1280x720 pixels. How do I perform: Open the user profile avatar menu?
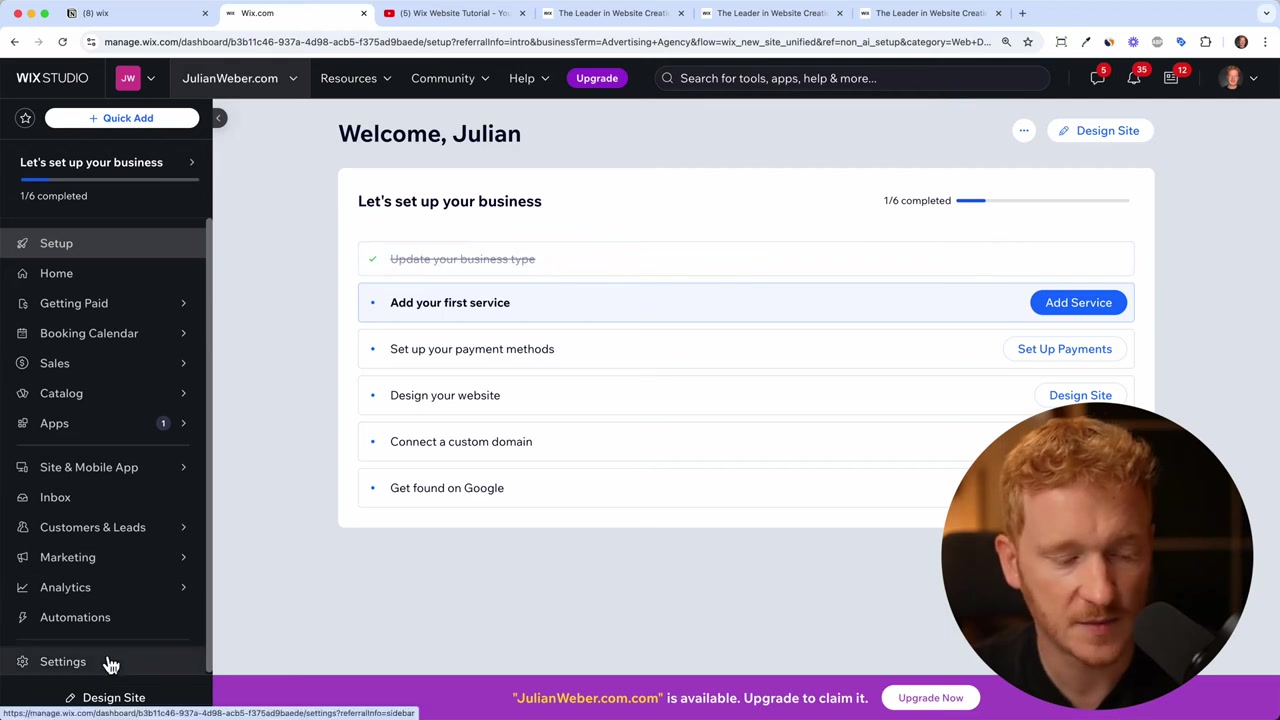(x=1238, y=78)
